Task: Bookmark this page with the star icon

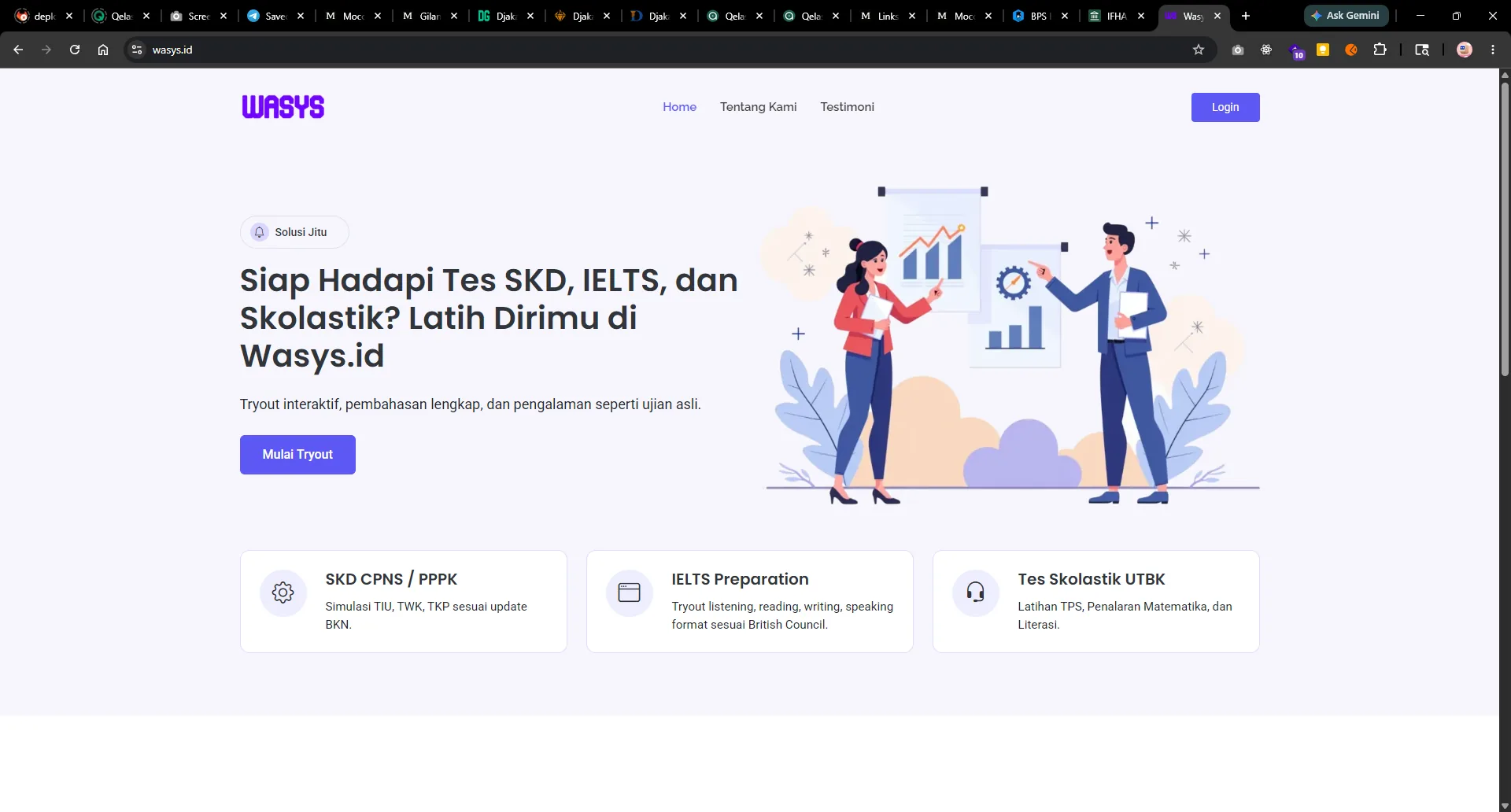Action: [x=1199, y=50]
